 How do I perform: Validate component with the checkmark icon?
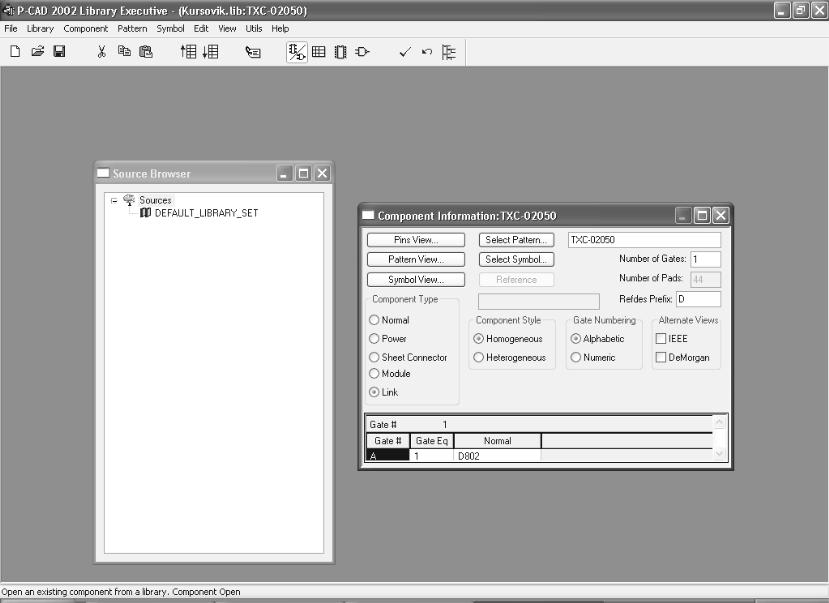click(x=405, y=52)
